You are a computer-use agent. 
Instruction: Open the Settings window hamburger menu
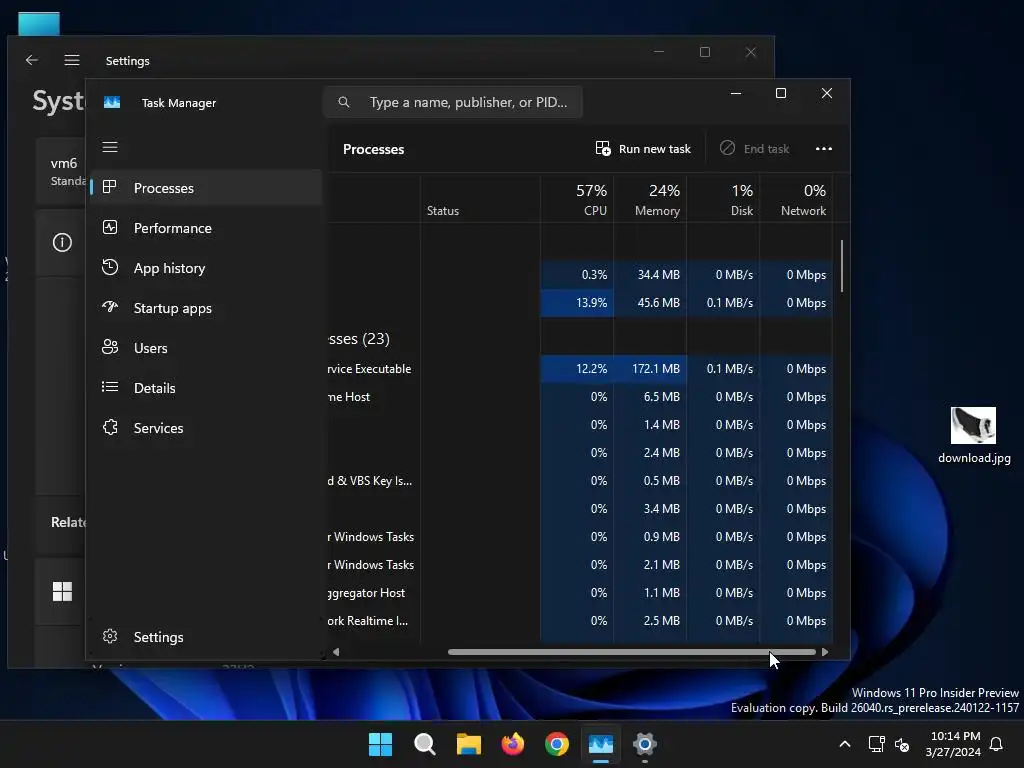[72, 60]
